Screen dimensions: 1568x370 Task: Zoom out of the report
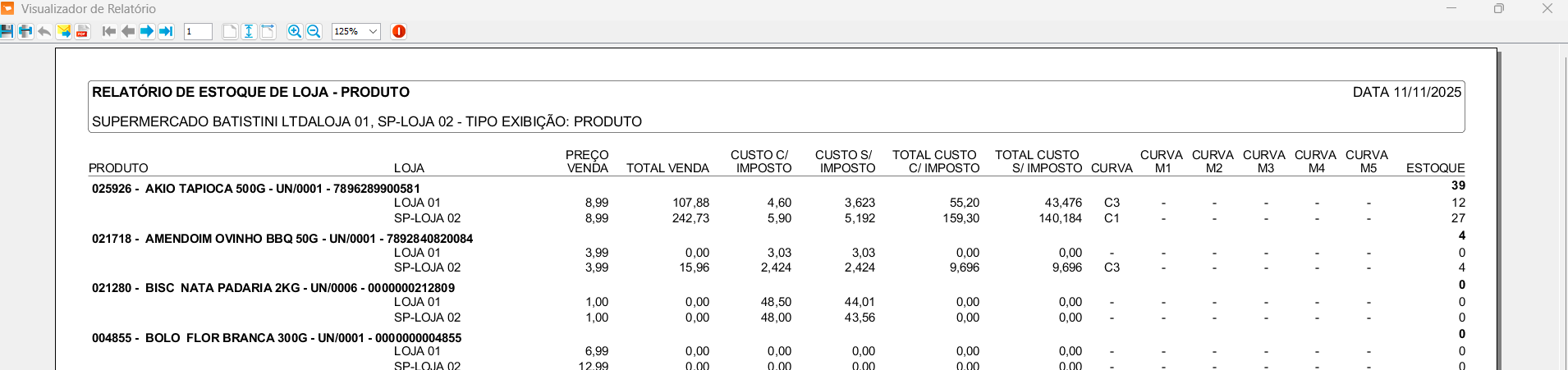[x=314, y=31]
